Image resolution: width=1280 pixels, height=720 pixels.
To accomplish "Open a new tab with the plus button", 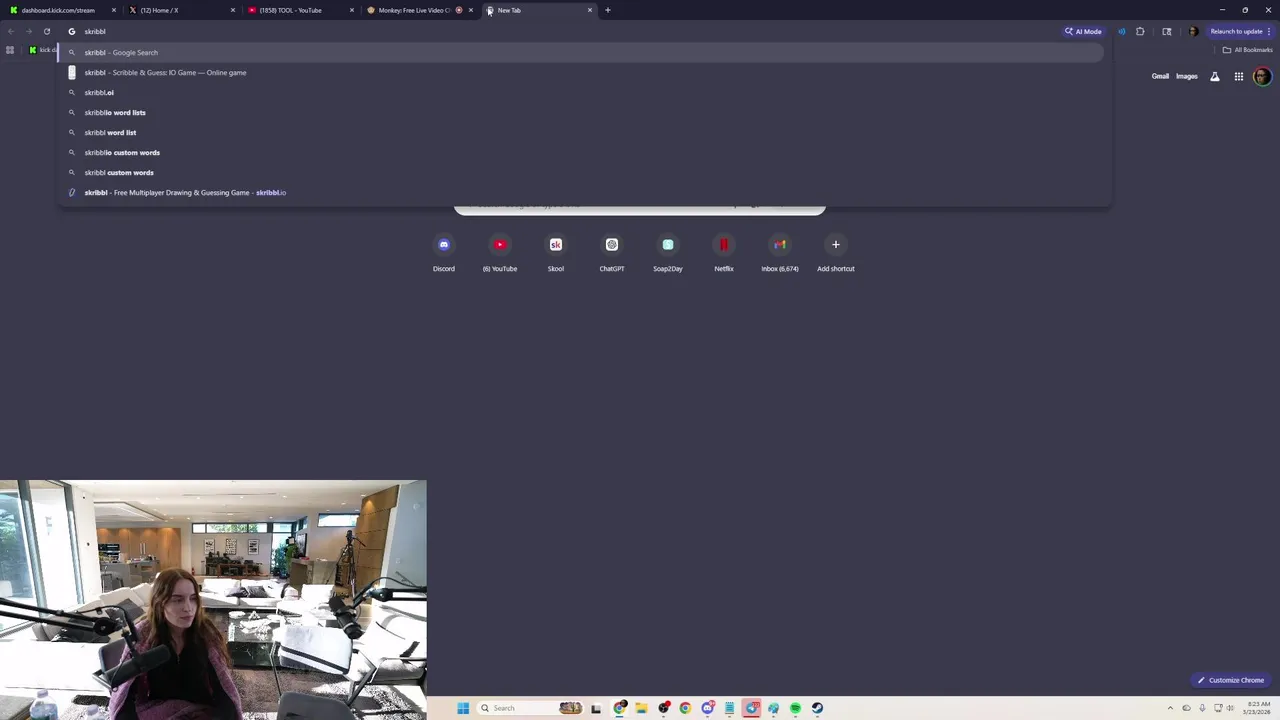I will [x=607, y=10].
